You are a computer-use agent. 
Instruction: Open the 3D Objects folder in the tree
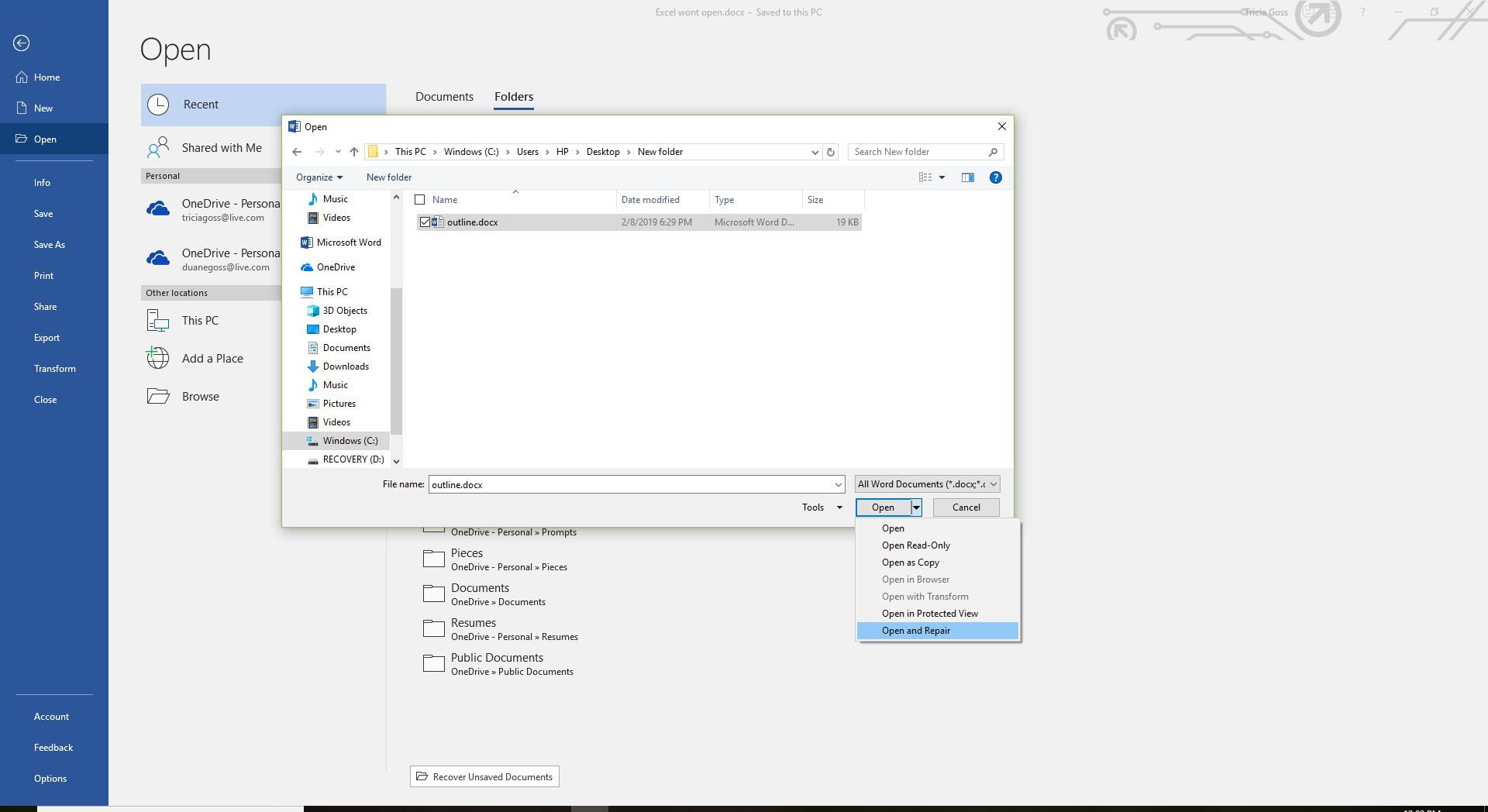coord(344,311)
